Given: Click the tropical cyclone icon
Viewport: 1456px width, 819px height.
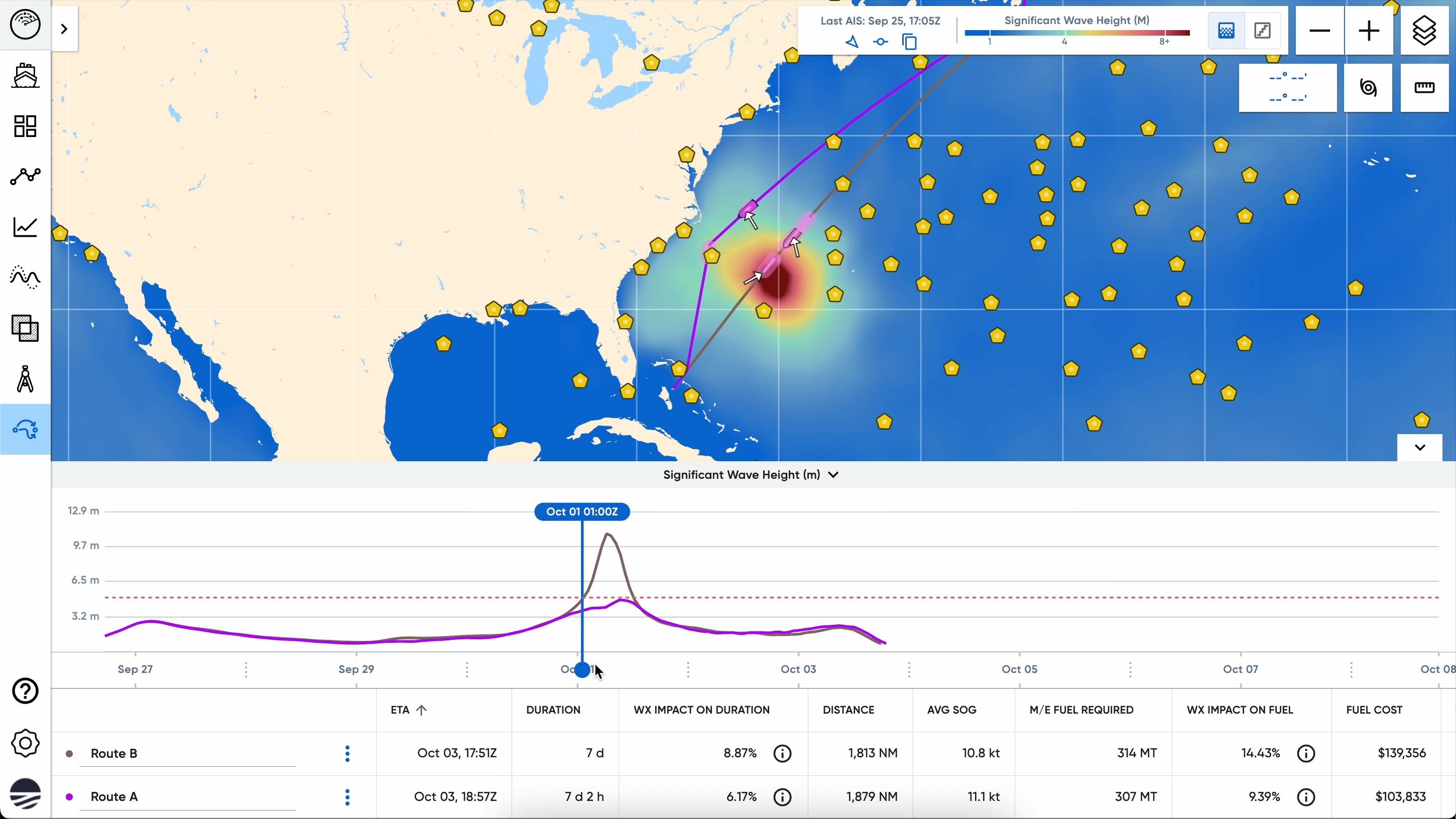Looking at the screenshot, I should click(1368, 87).
